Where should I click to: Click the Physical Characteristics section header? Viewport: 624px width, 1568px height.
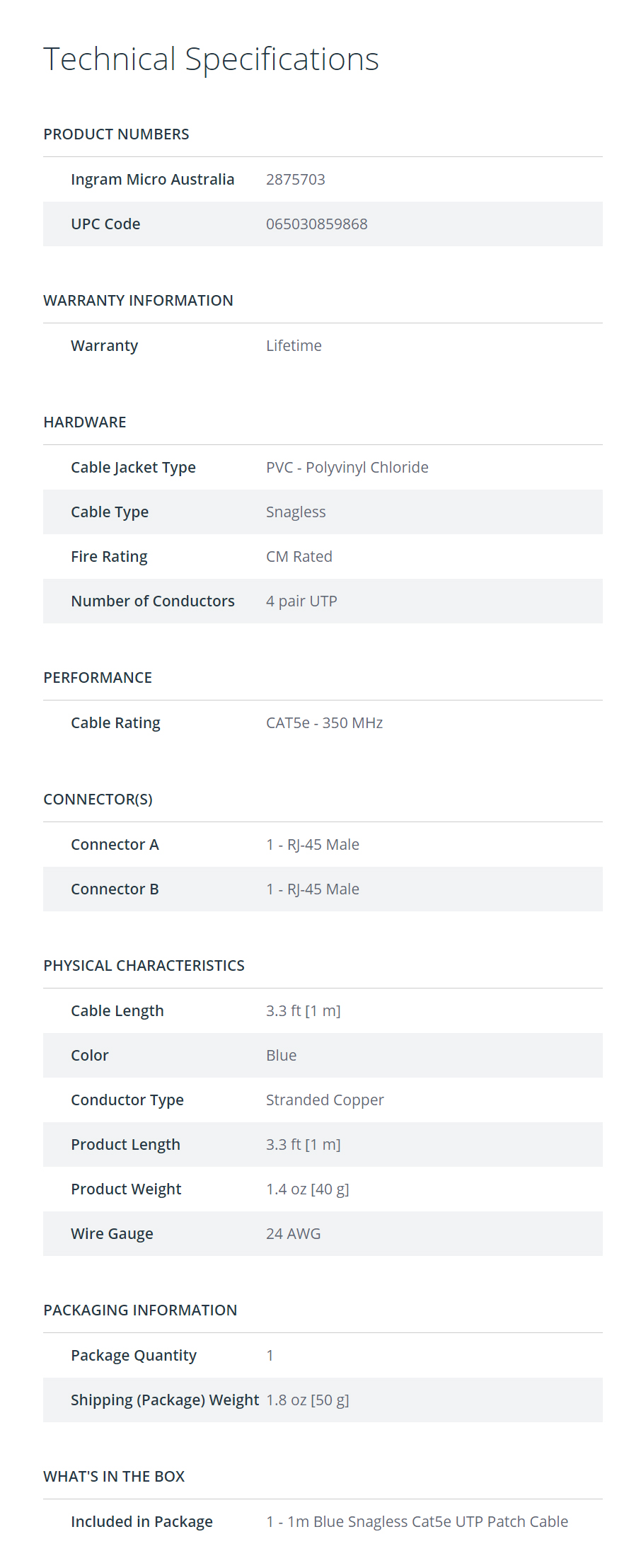(x=144, y=966)
